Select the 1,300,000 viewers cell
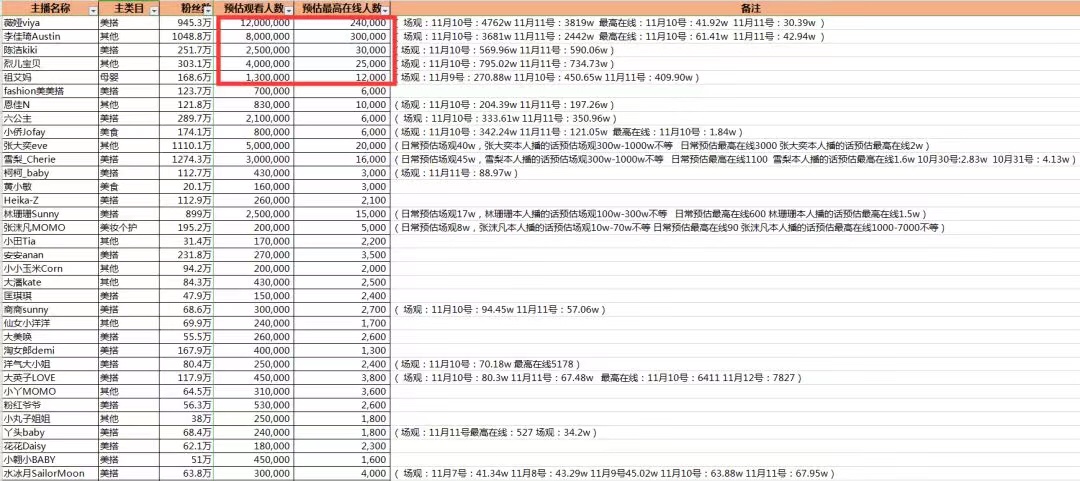The height and width of the screenshot is (481, 1080). [256, 77]
